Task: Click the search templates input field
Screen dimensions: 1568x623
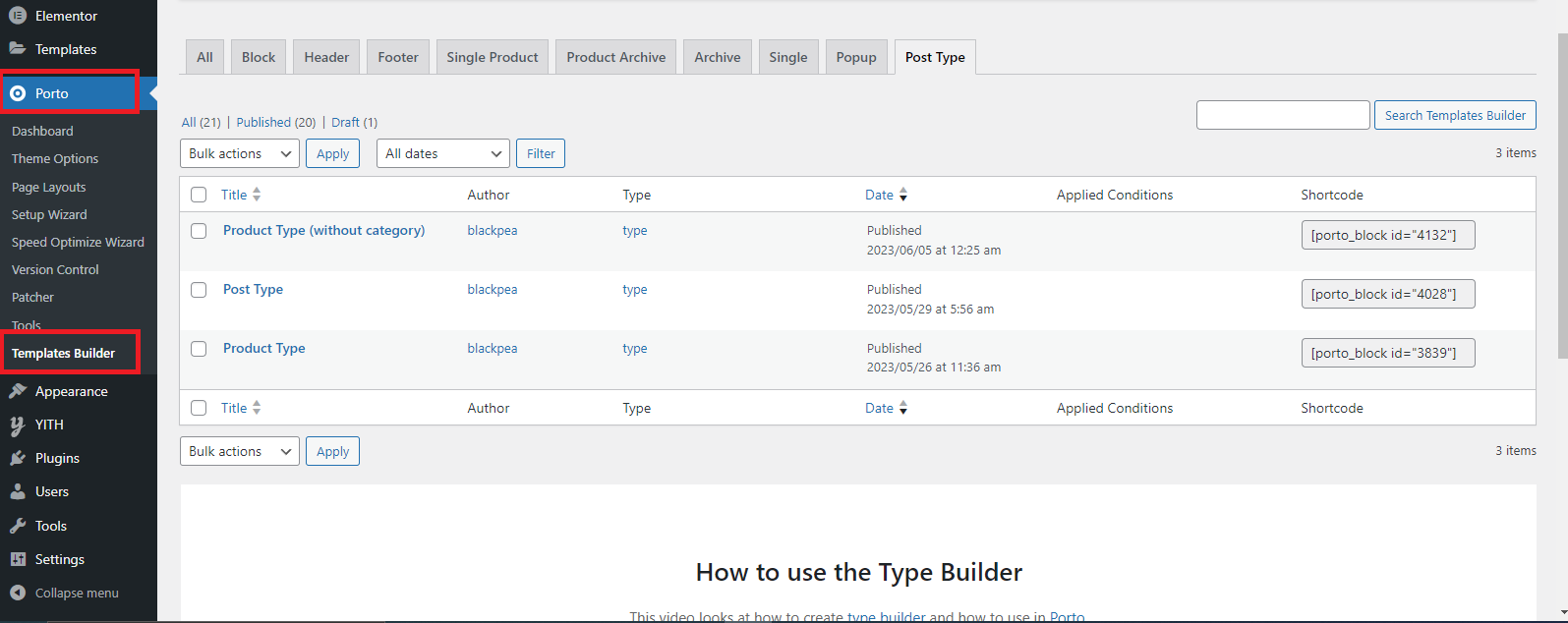Action: tap(1283, 115)
